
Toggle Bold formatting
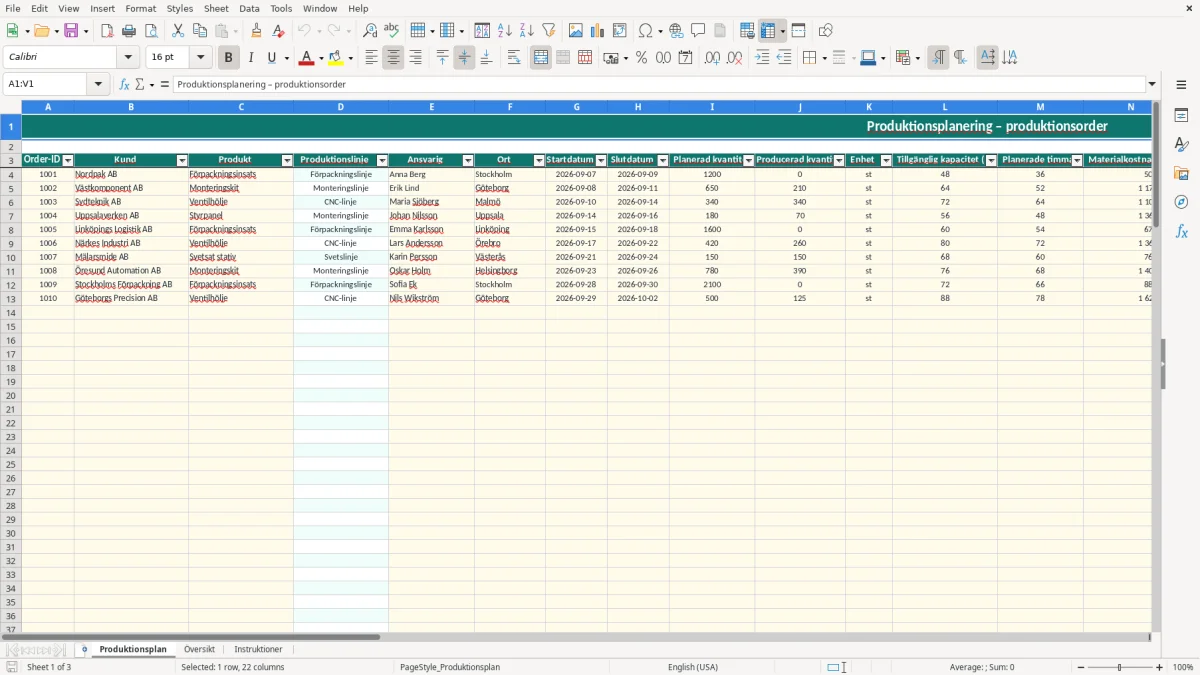228,58
